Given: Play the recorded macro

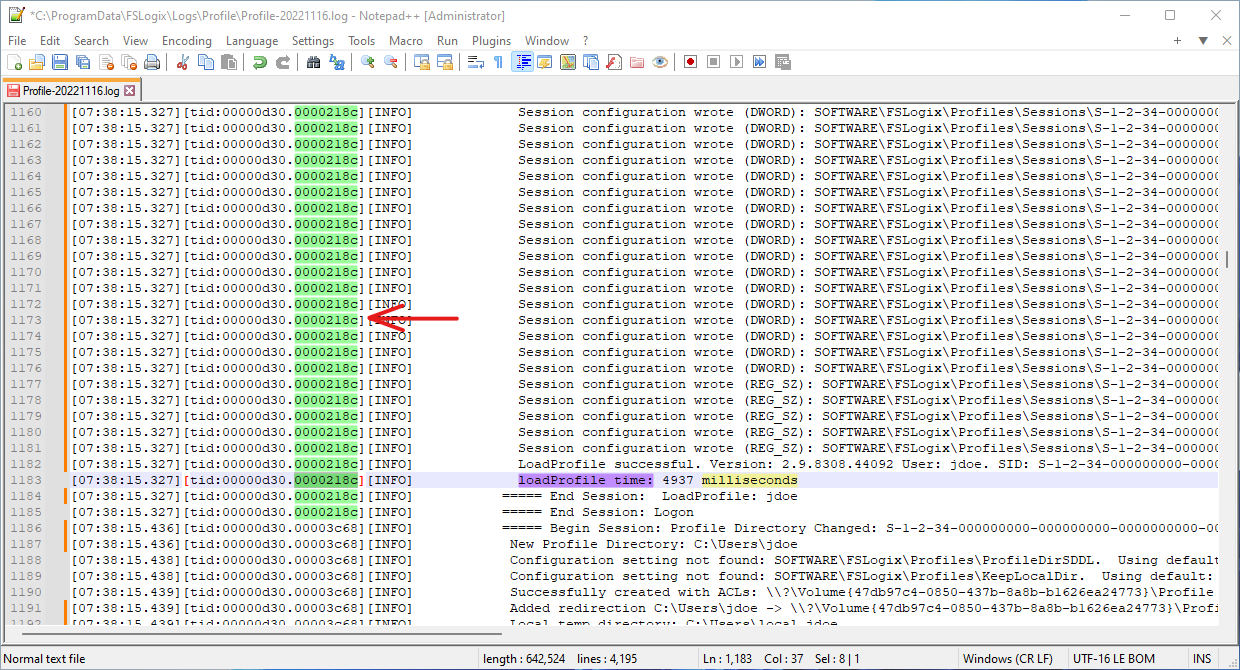Looking at the screenshot, I should point(734,62).
